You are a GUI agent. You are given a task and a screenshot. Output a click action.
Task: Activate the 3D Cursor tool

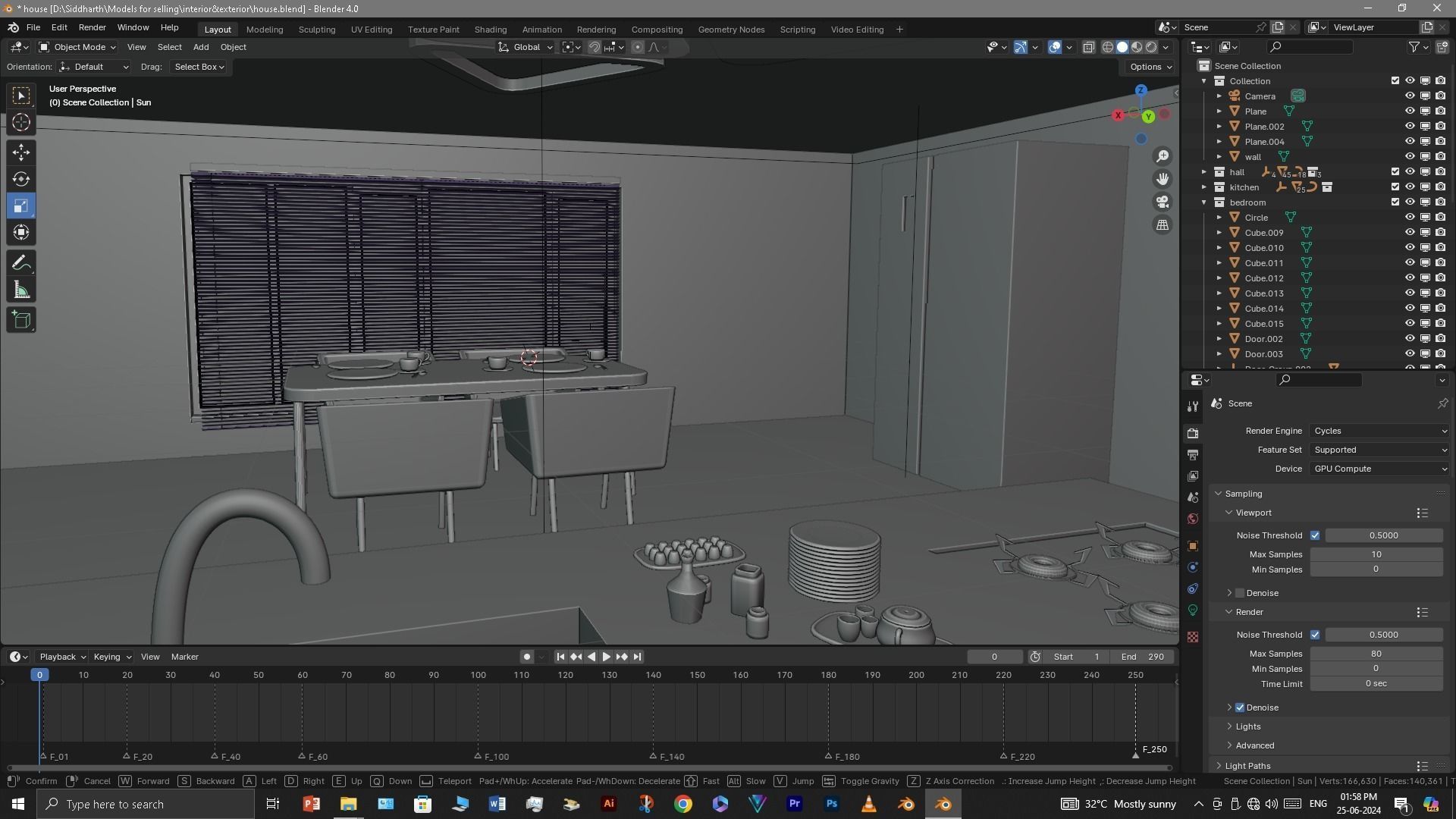click(21, 122)
